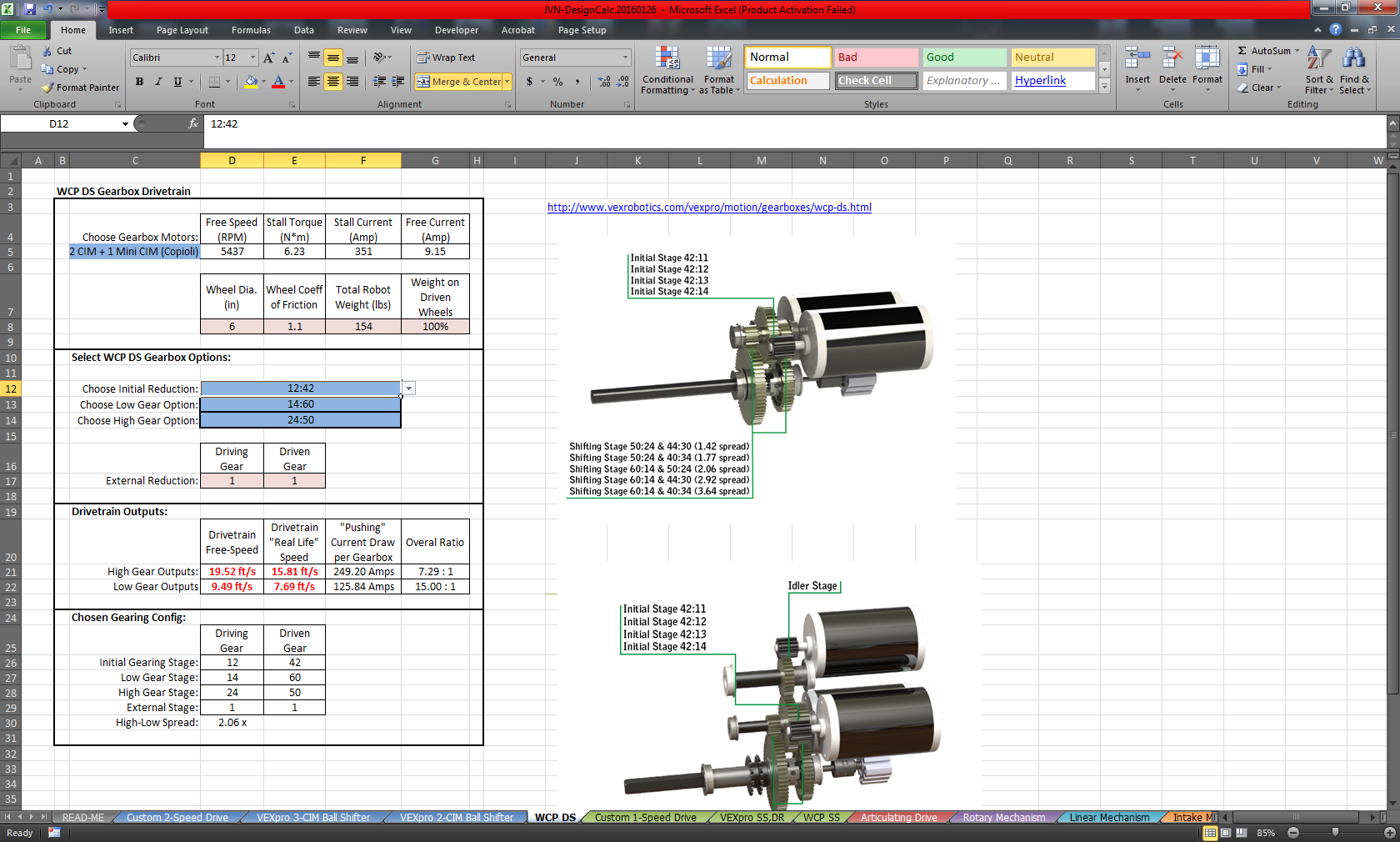Screen dimensions: 1400x842
Task: Click the Cut scissors icon
Action: (x=47, y=51)
